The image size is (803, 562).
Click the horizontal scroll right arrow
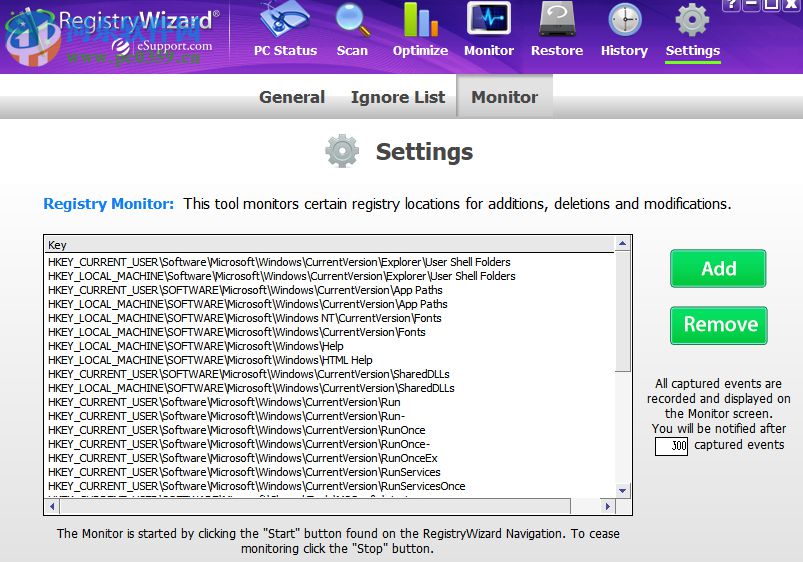(607, 506)
